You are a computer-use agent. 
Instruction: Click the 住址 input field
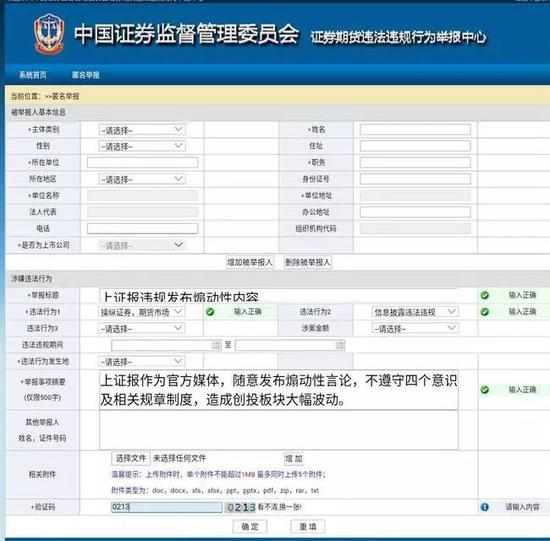click(x=415, y=146)
